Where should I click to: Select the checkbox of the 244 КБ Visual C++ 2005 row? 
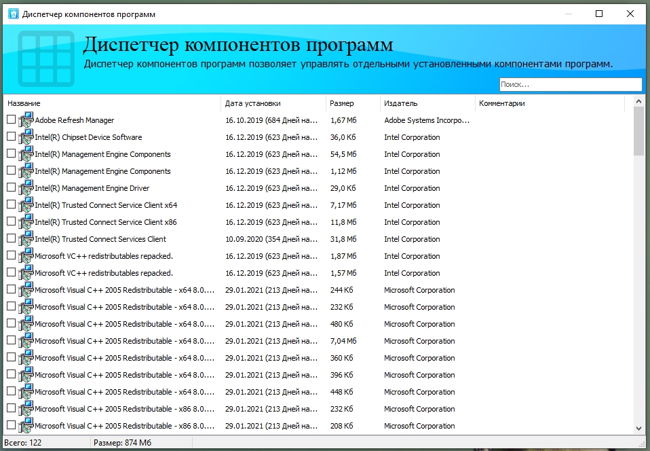point(11,290)
